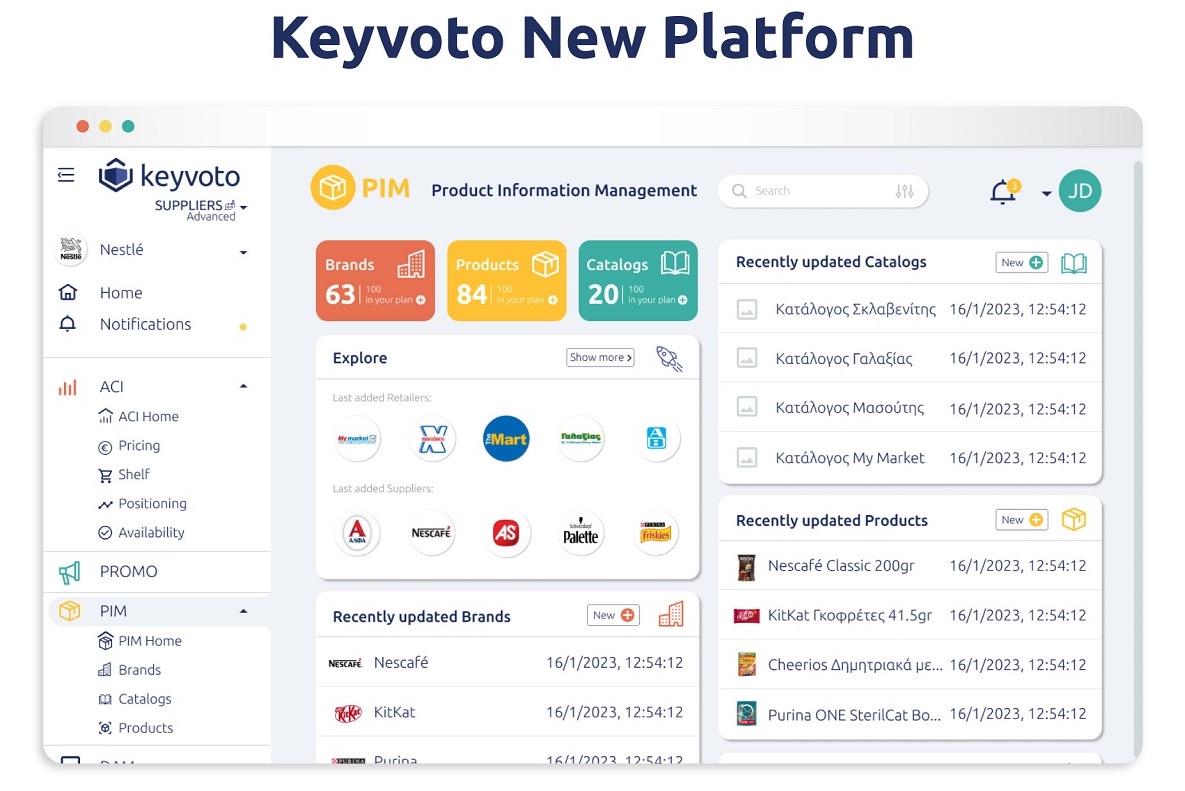The image size is (1185, 791).
Task: Open Κατάλογος Σκλαβενίτης catalog row
Action: (x=910, y=309)
